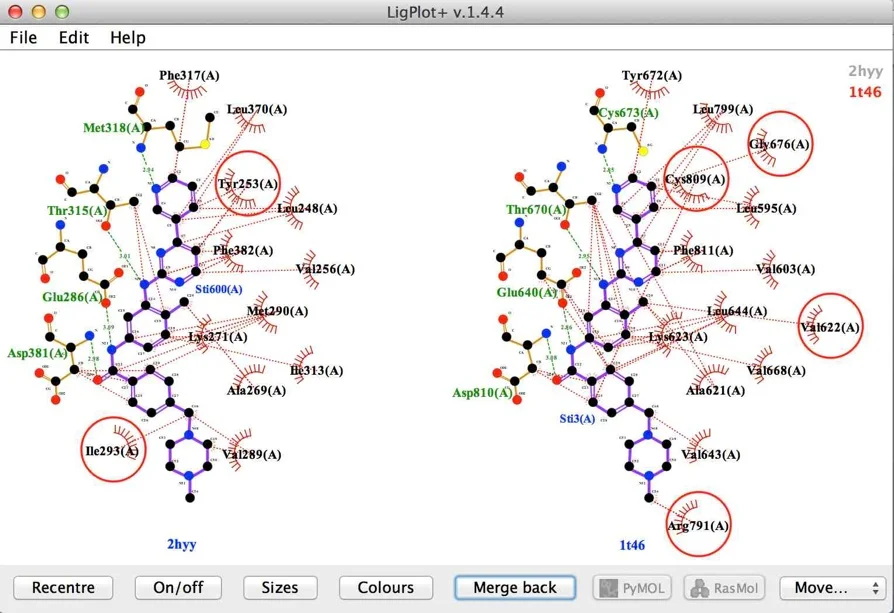The image size is (894, 613).
Task: Click the yellow sulfur atom of Cys673
Action: (x=643, y=151)
